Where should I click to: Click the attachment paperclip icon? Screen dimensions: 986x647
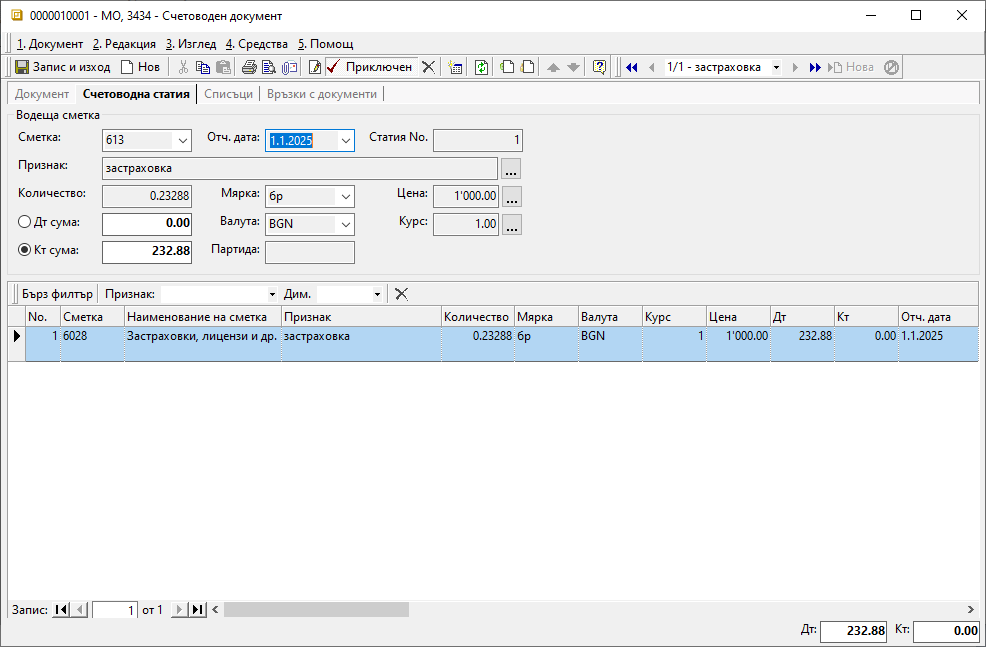[290, 67]
